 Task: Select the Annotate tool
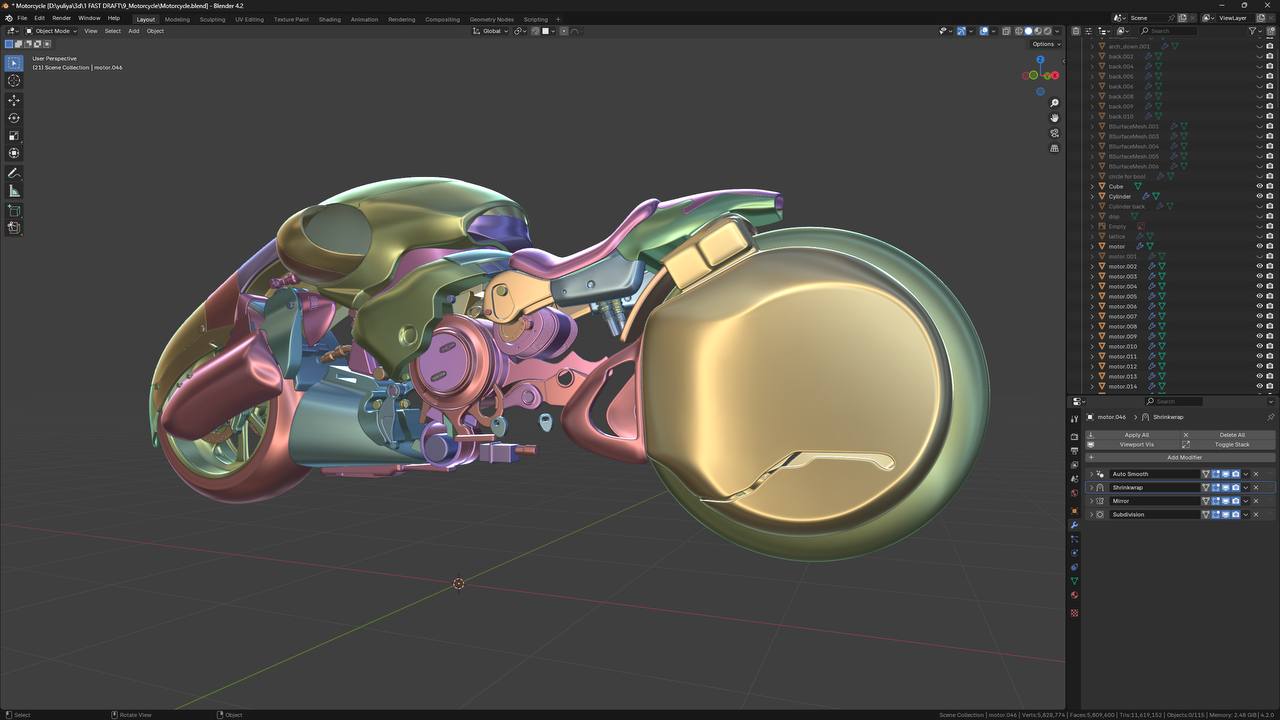tap(14, 173)
